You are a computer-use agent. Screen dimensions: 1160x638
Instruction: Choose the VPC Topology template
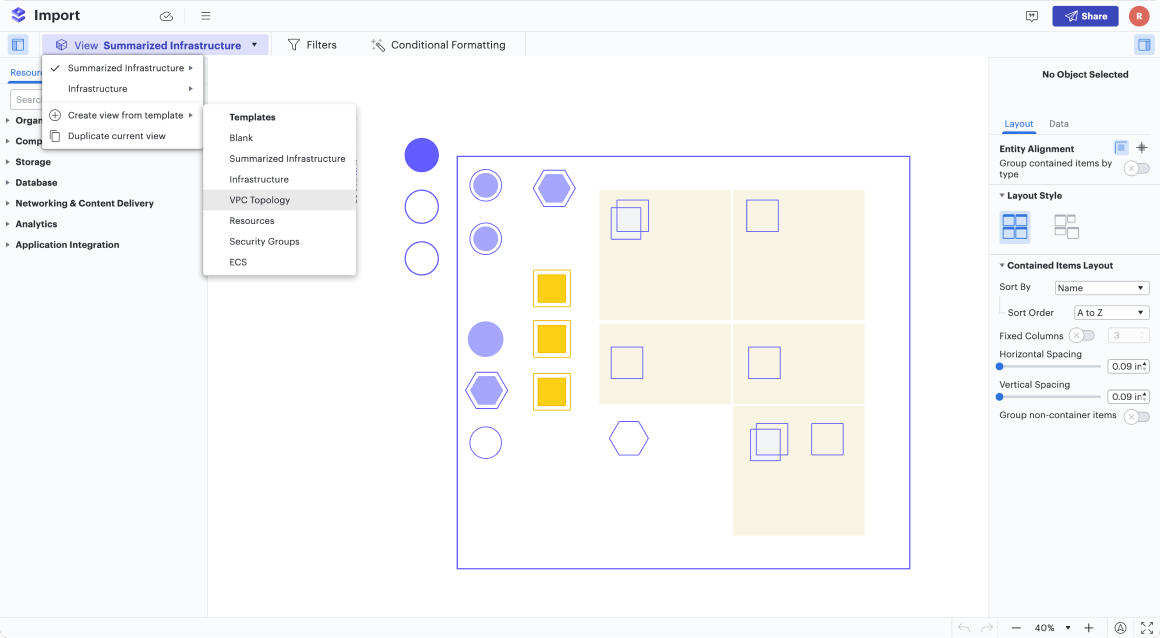280,200
